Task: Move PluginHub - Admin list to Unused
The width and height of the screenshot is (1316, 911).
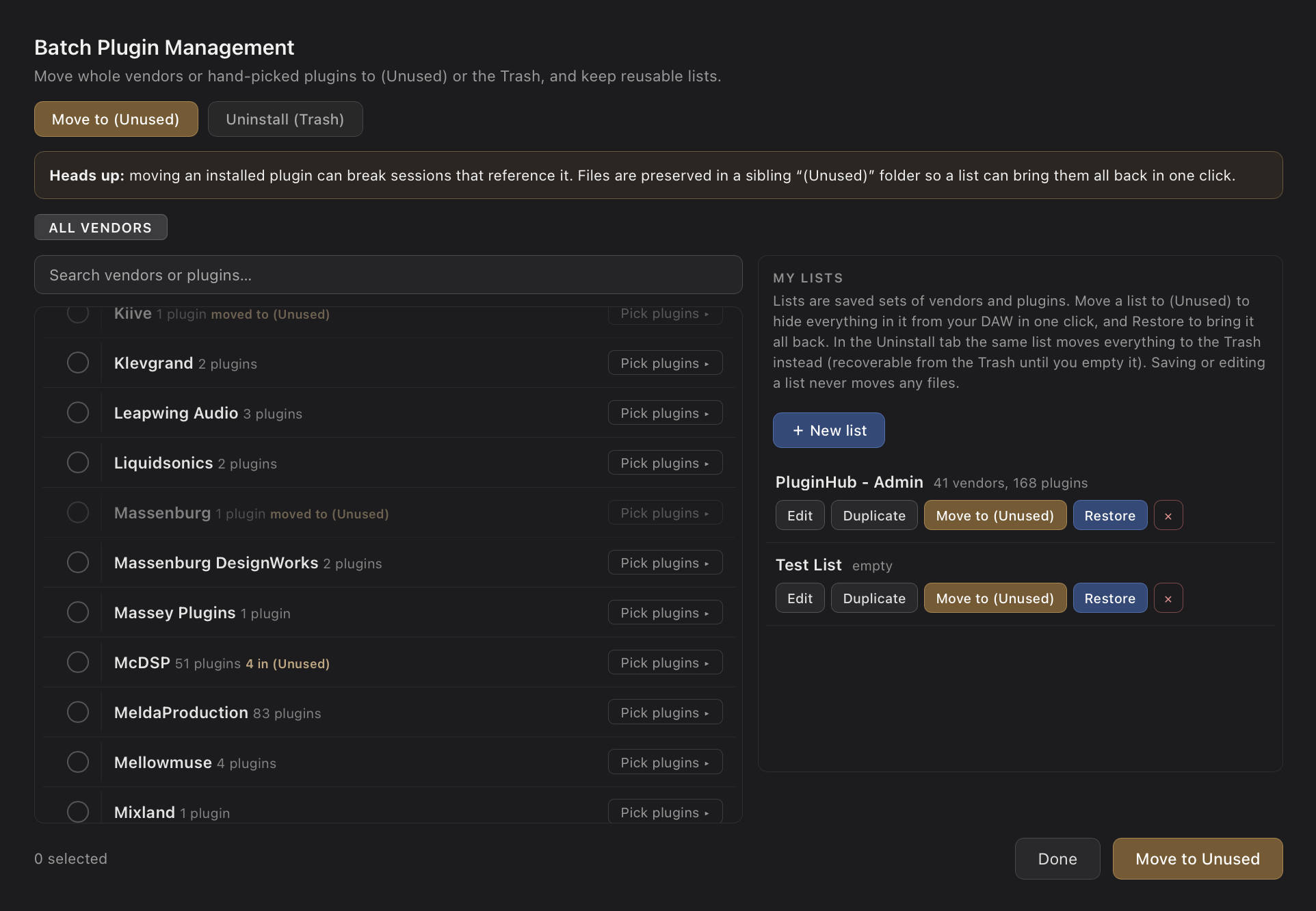Action: 995,516
